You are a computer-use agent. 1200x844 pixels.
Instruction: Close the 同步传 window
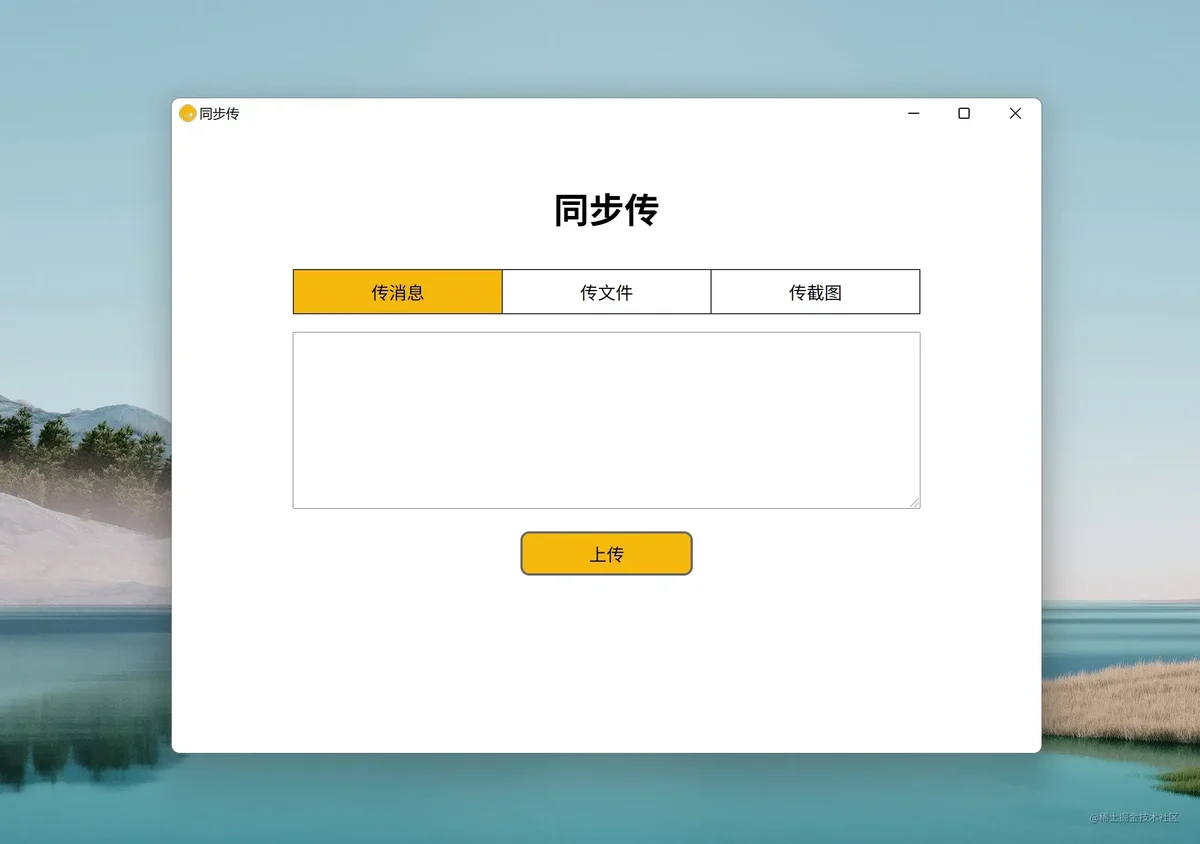tap(1015, 114)
